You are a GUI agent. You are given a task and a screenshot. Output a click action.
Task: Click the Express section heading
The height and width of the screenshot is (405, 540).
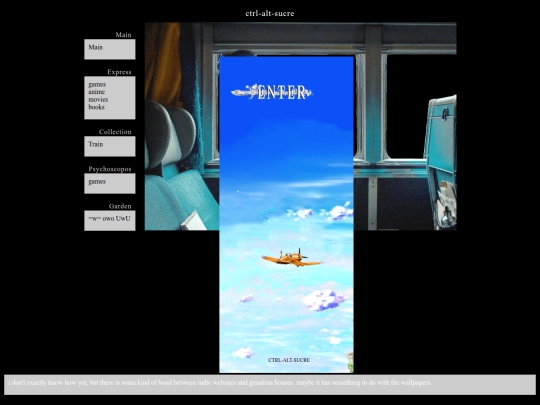[119, 72]
